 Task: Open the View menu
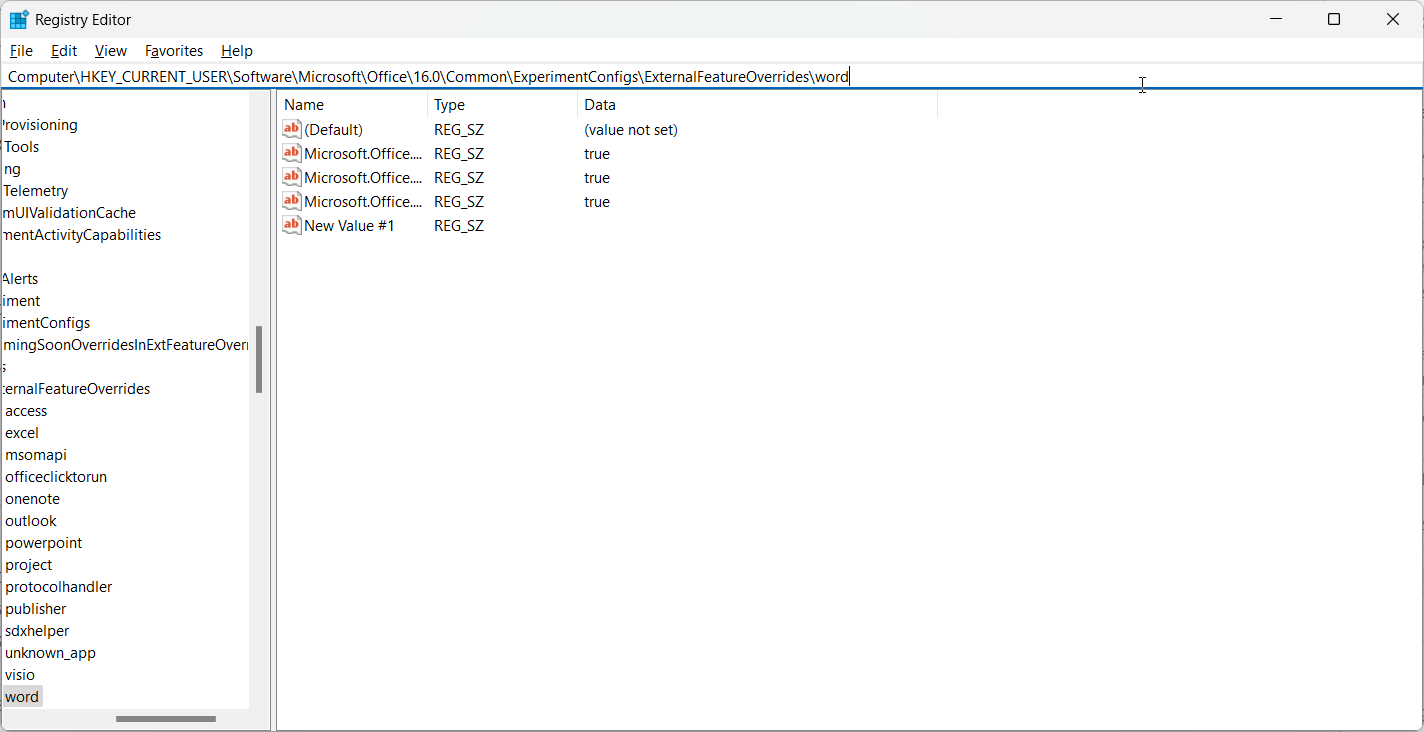pyautogui.click(x=111, y=50)
